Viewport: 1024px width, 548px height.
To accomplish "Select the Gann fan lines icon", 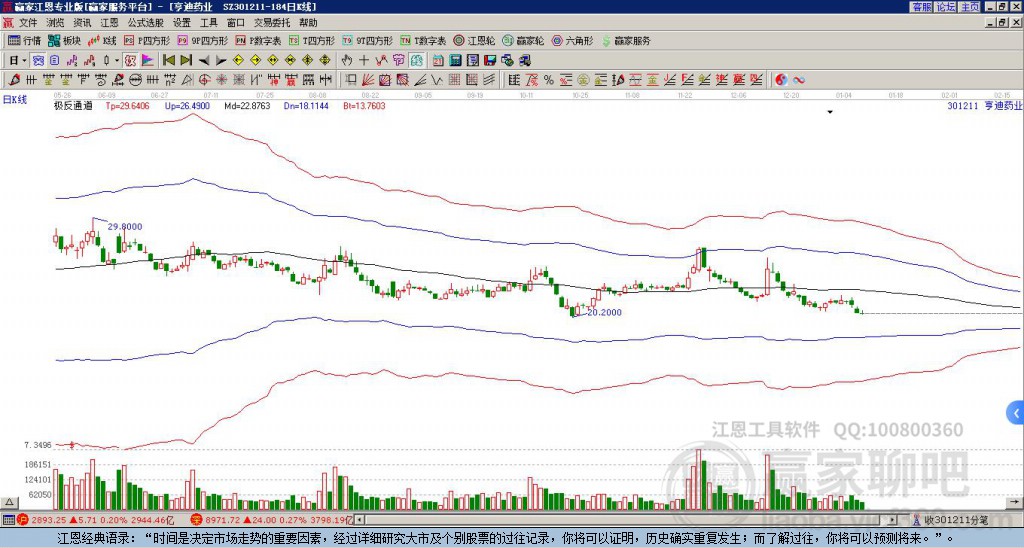I will coord(368,80).
